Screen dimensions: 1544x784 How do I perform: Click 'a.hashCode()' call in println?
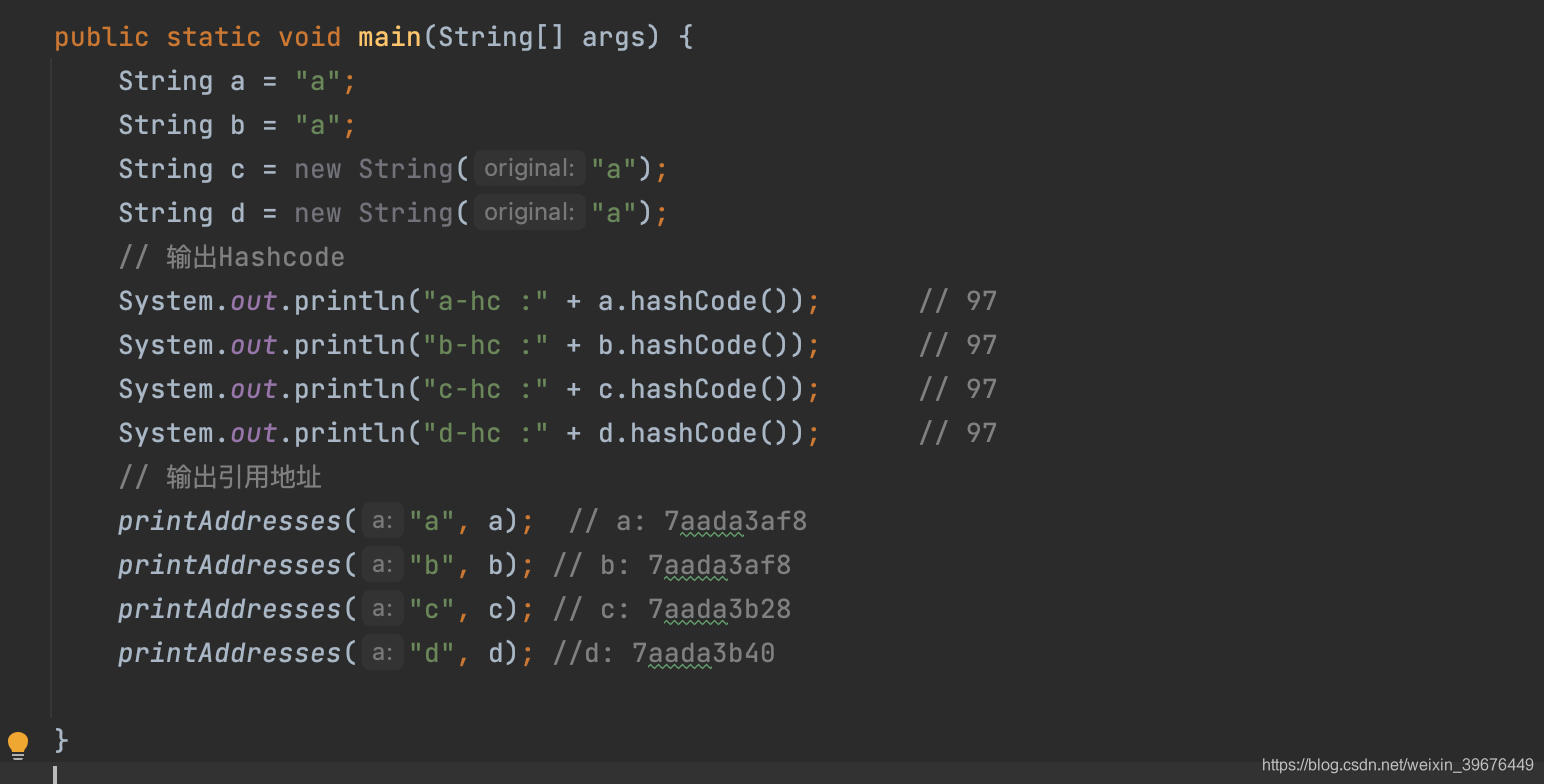click(701, 301)
